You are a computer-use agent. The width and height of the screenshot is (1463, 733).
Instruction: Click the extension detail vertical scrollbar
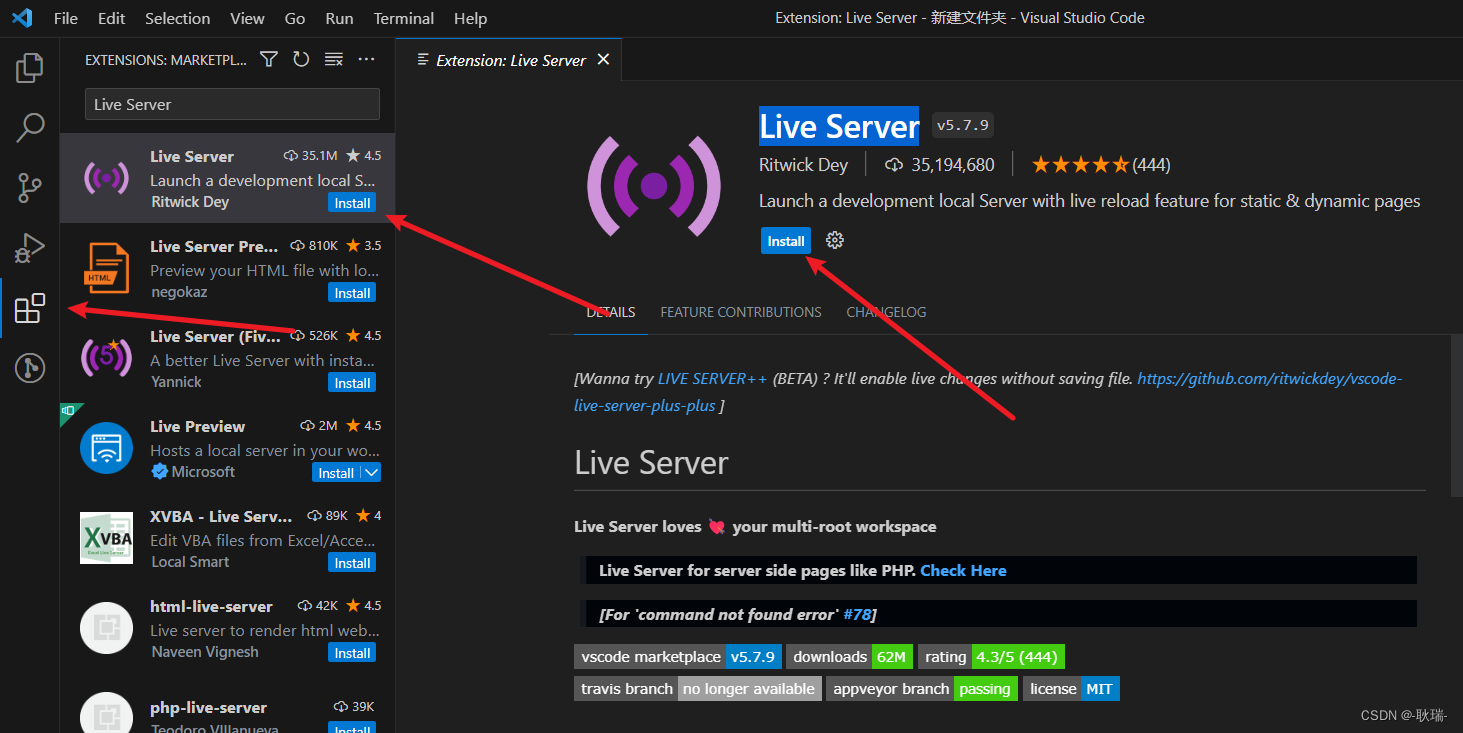[1457, 414]
